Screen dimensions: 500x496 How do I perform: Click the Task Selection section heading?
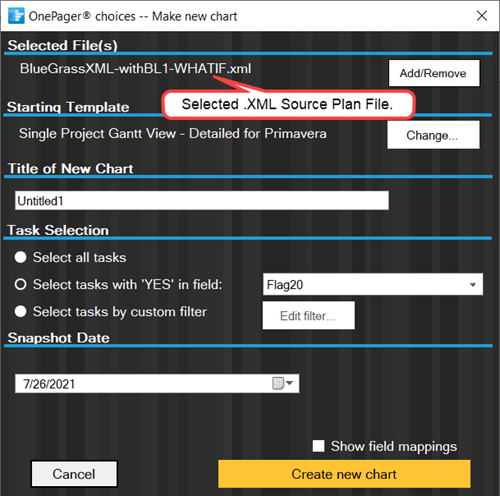click(58, 230)
